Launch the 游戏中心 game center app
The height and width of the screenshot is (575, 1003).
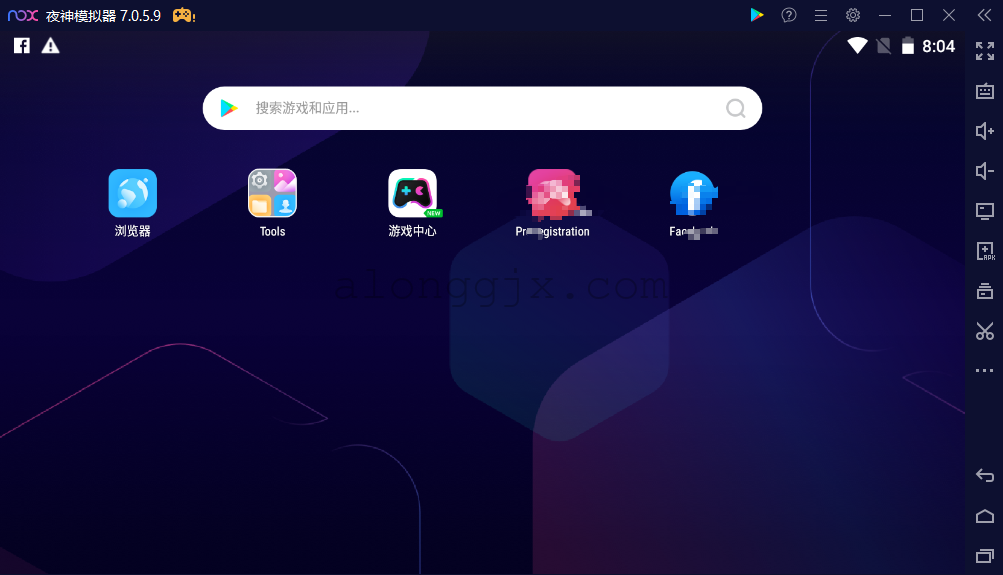tap(412, 193)
